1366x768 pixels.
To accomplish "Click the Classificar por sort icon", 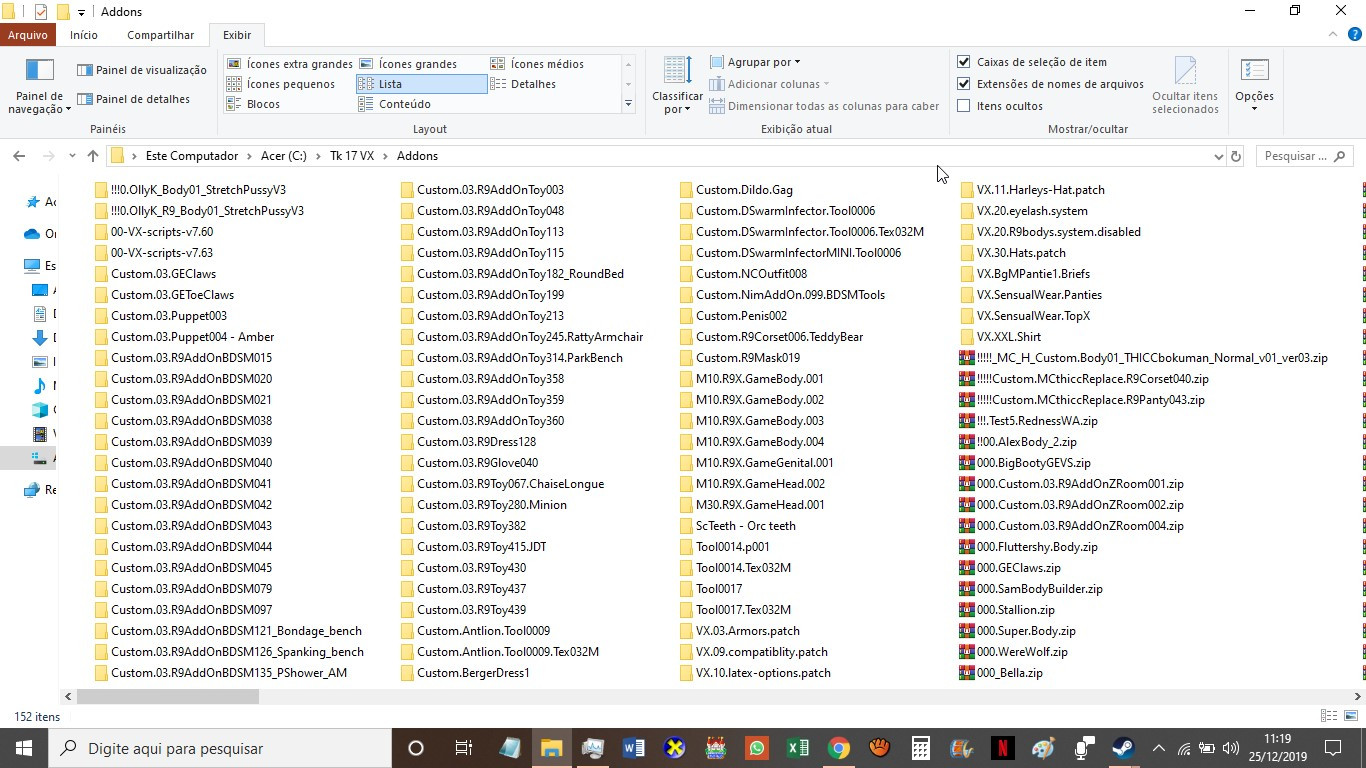I will [x=677, y=72].
